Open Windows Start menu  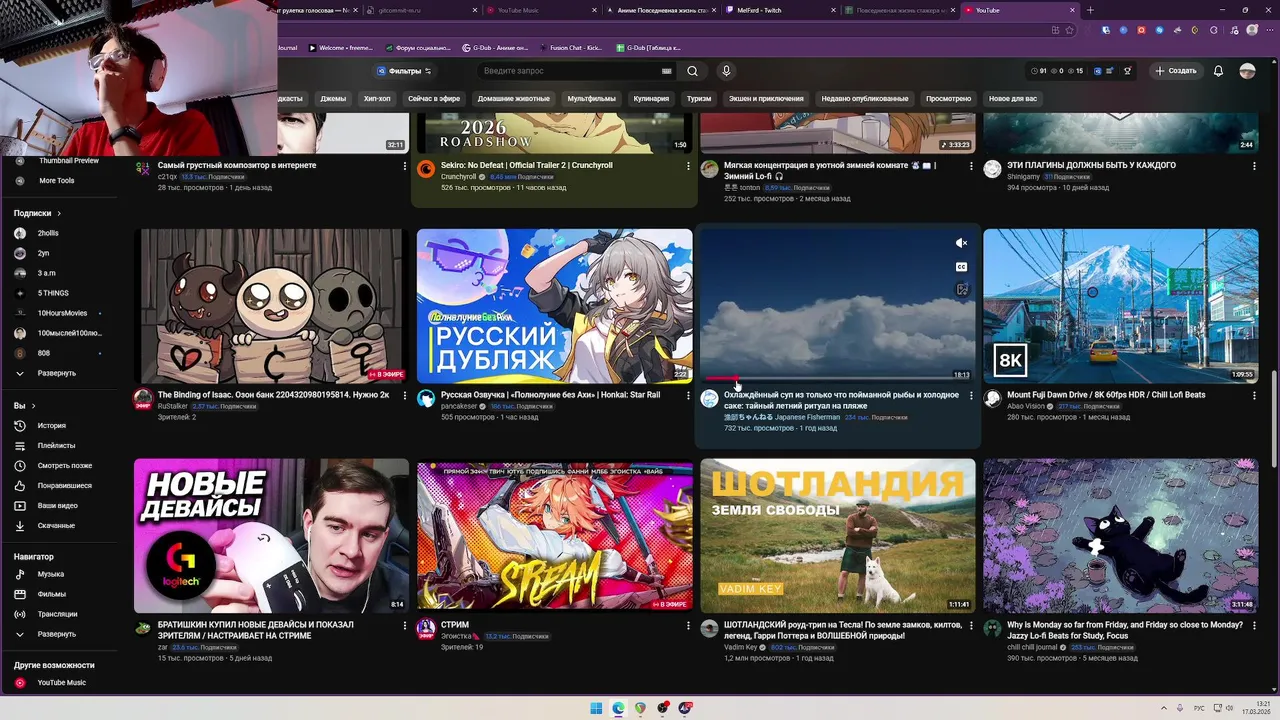coord(596,708)
